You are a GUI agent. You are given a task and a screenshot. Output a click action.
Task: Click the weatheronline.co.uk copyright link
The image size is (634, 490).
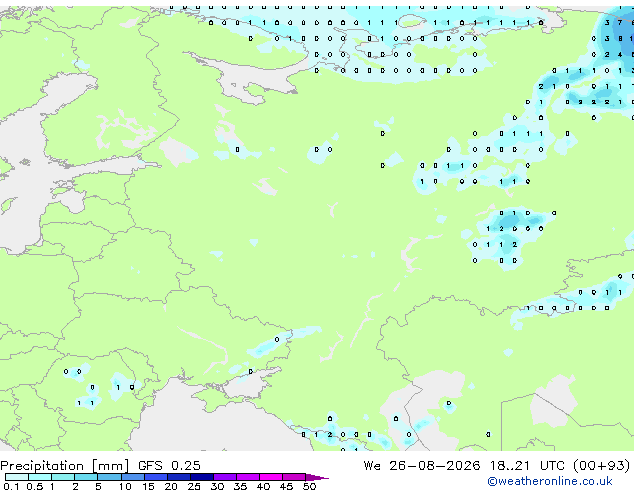pyautogui.click(x=550, y=481)
